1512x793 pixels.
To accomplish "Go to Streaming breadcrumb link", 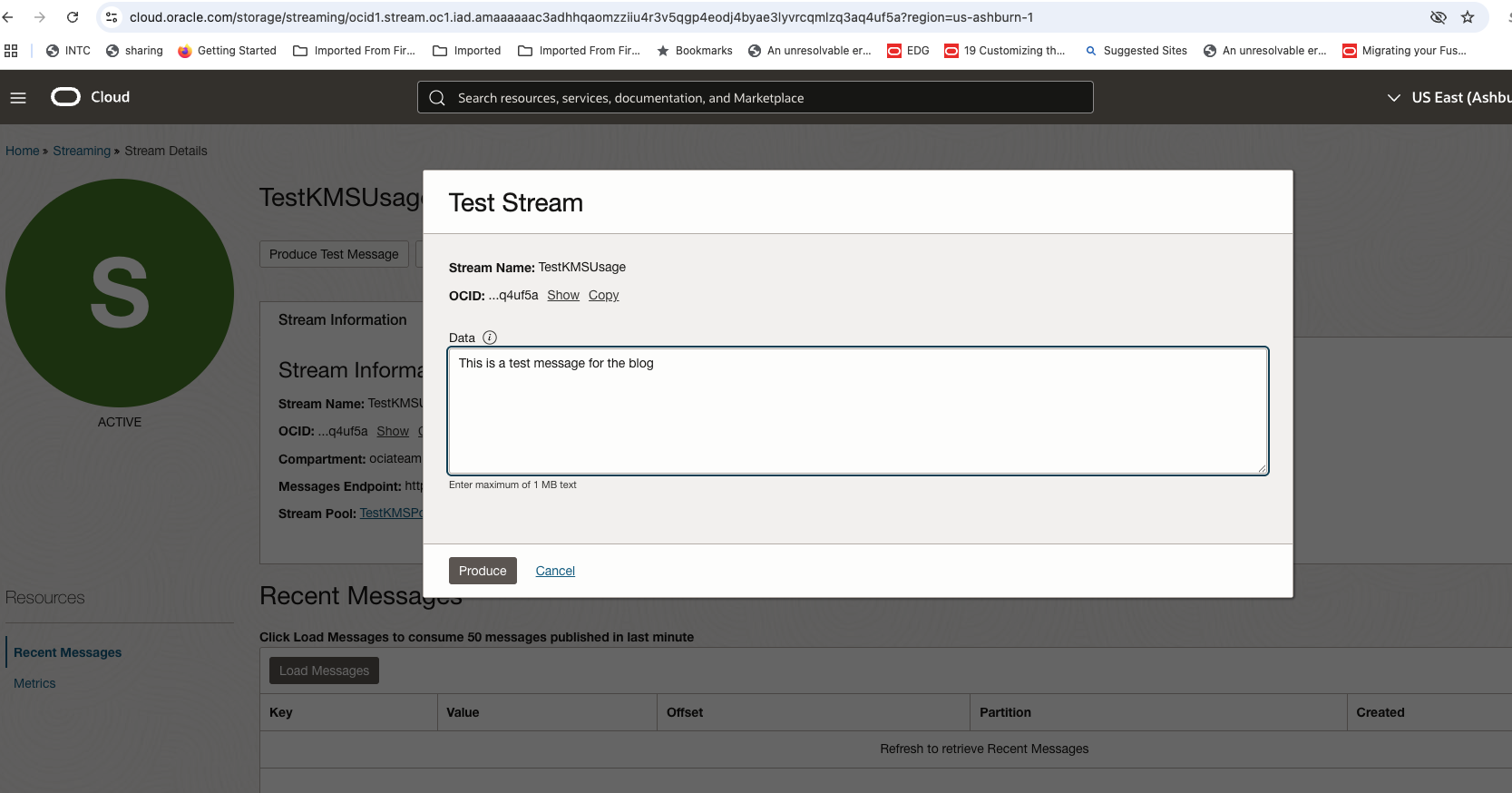I will [82, 151].
